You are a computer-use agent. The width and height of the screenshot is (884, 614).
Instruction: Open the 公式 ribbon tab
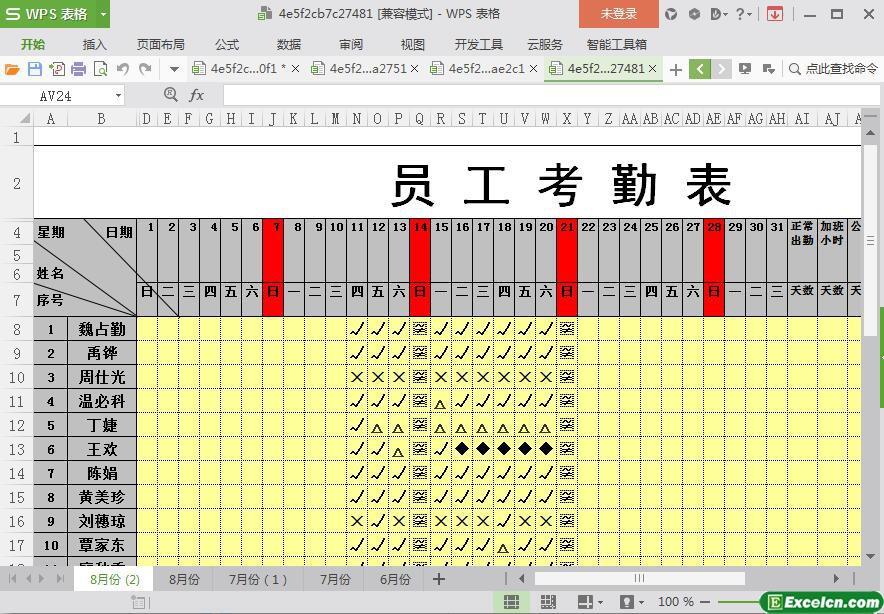tap(227, 44)
